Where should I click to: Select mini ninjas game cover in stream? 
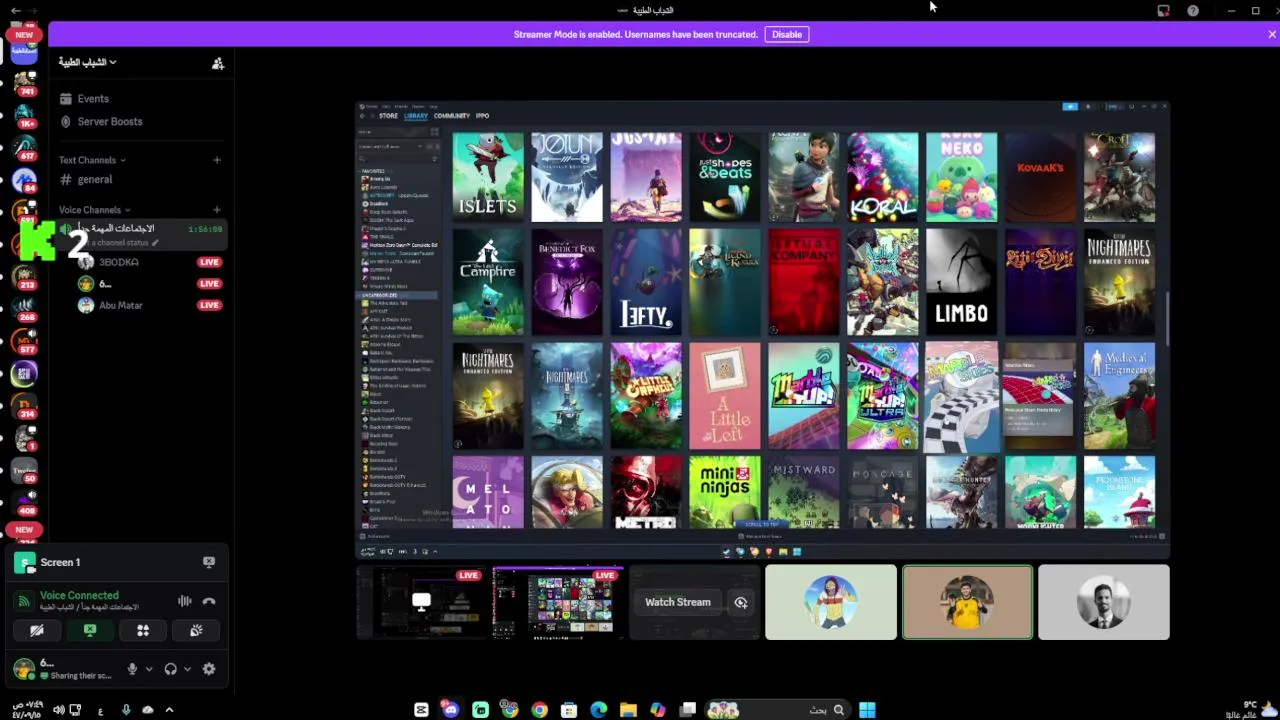[725, 492]
